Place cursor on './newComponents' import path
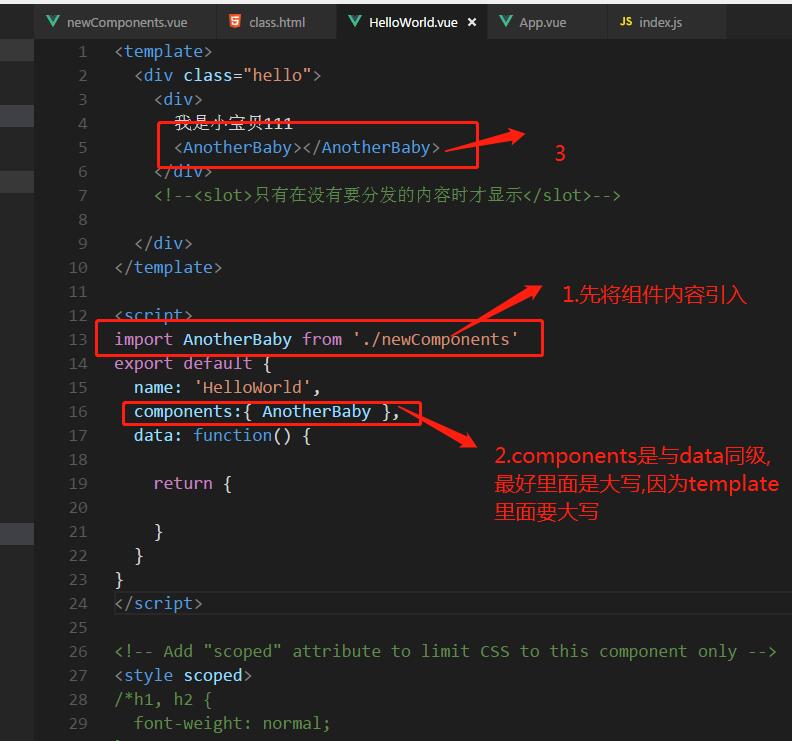Image resolution: width=792 pixels, height=741 pixels. pos(435,339)
